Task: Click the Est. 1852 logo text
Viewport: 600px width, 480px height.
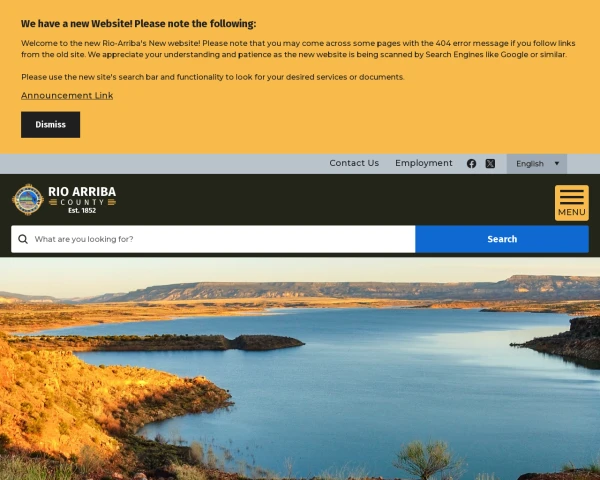Action: point(82,211)
